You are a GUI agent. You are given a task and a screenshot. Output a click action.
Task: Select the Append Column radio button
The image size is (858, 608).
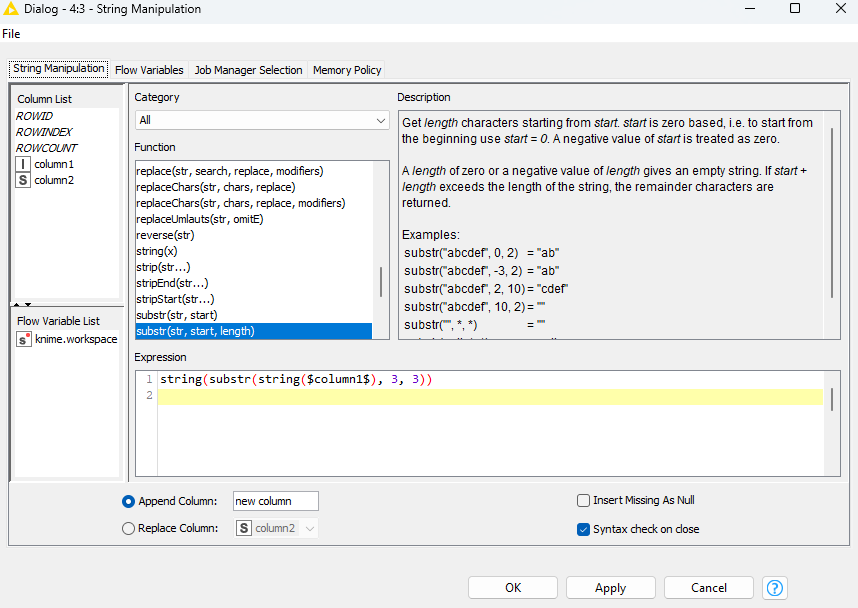click(128, 501)
